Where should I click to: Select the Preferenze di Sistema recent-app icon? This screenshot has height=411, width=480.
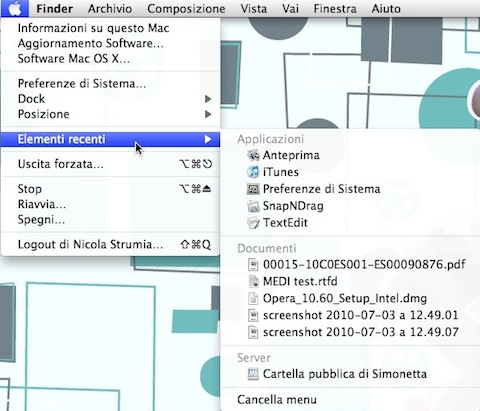pos(253,189)
